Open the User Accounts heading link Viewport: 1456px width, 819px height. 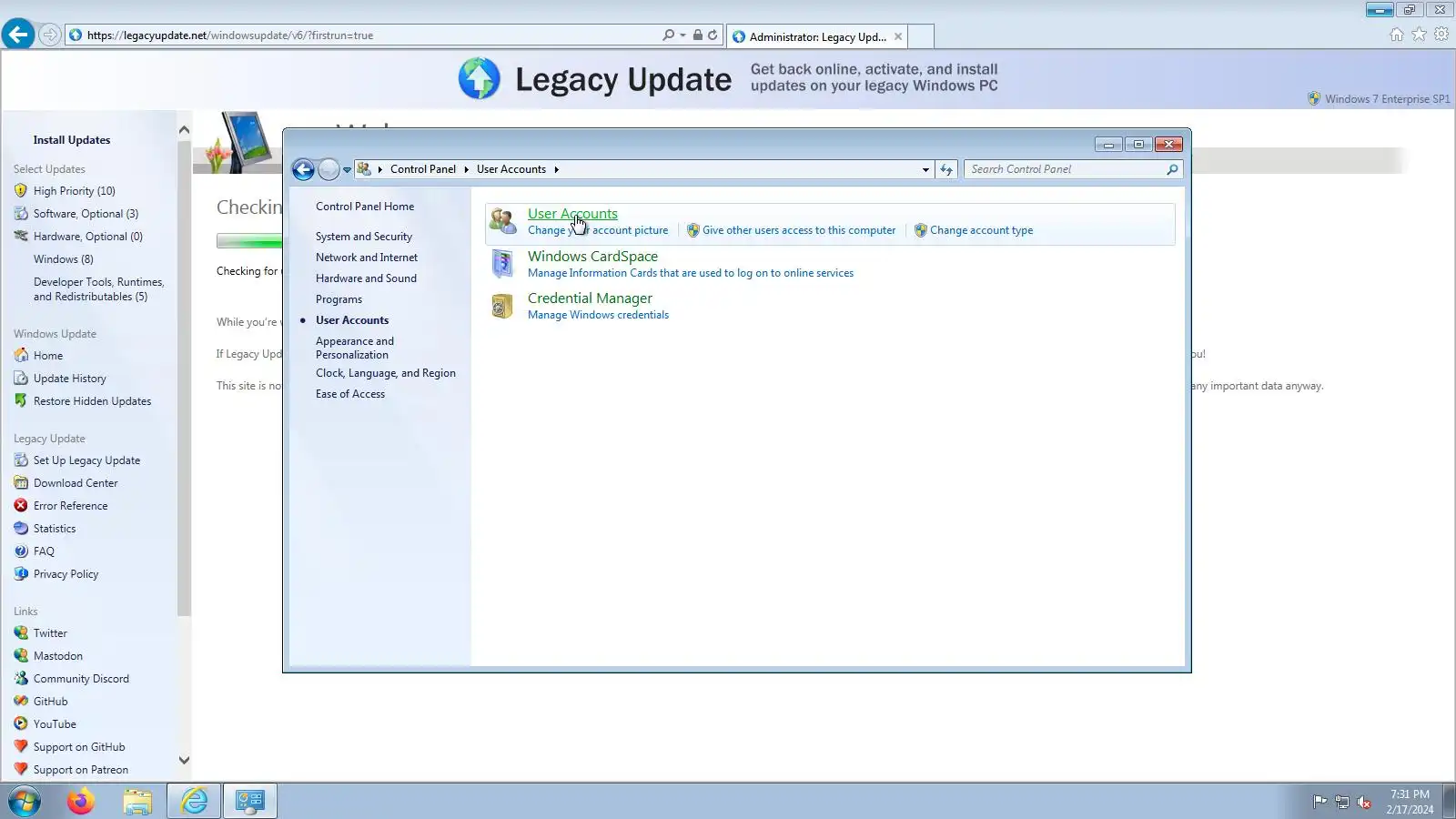pos(572,214)
